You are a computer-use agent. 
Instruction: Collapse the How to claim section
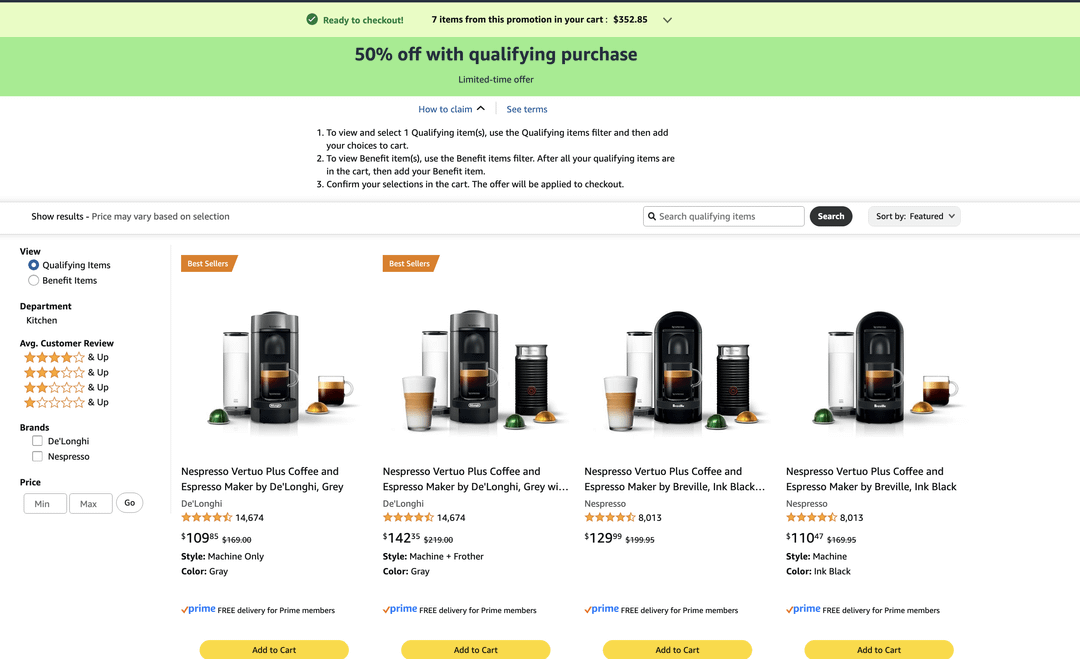tap(451, 109)
